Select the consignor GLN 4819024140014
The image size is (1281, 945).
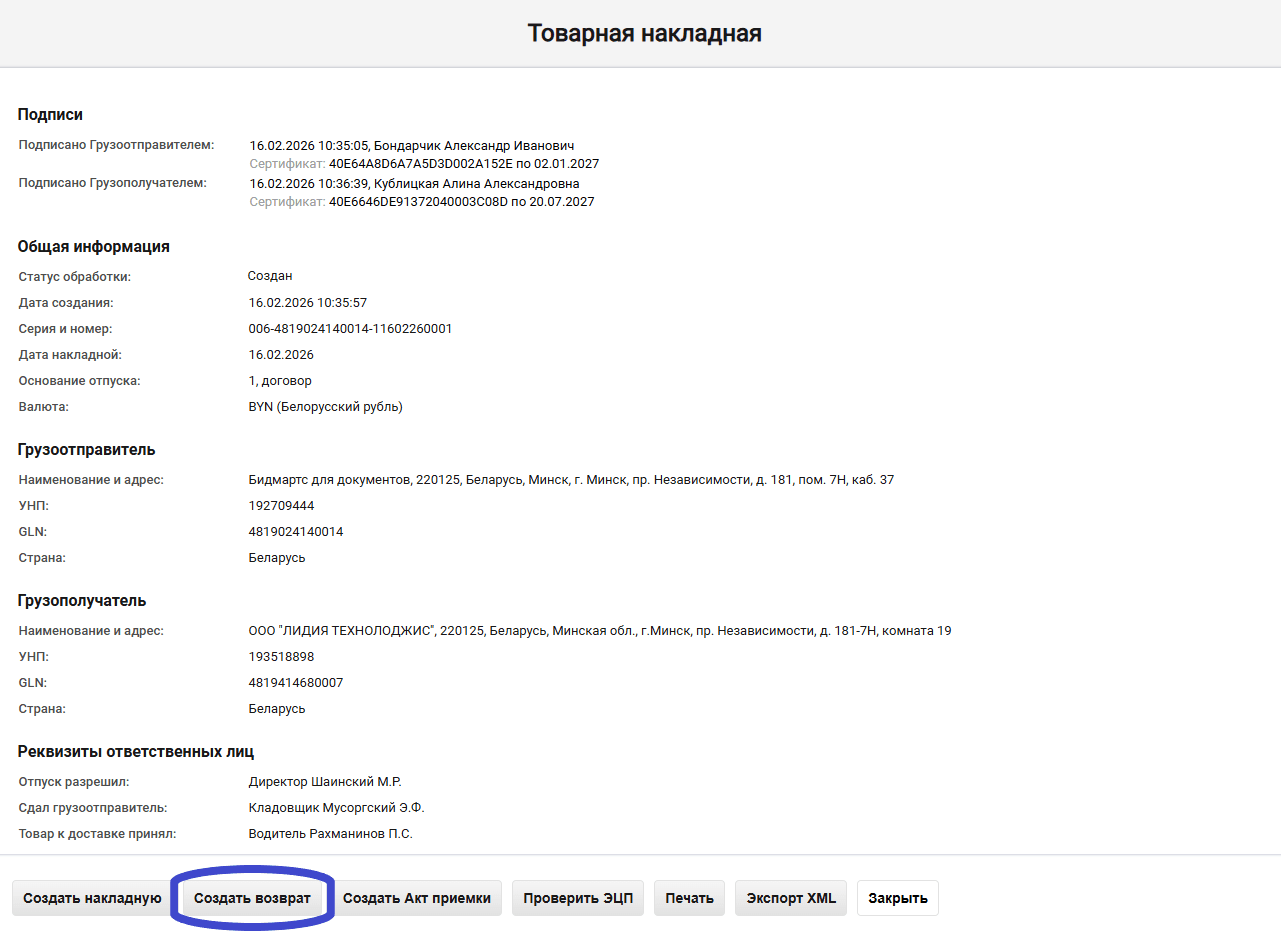click(295, 532)
